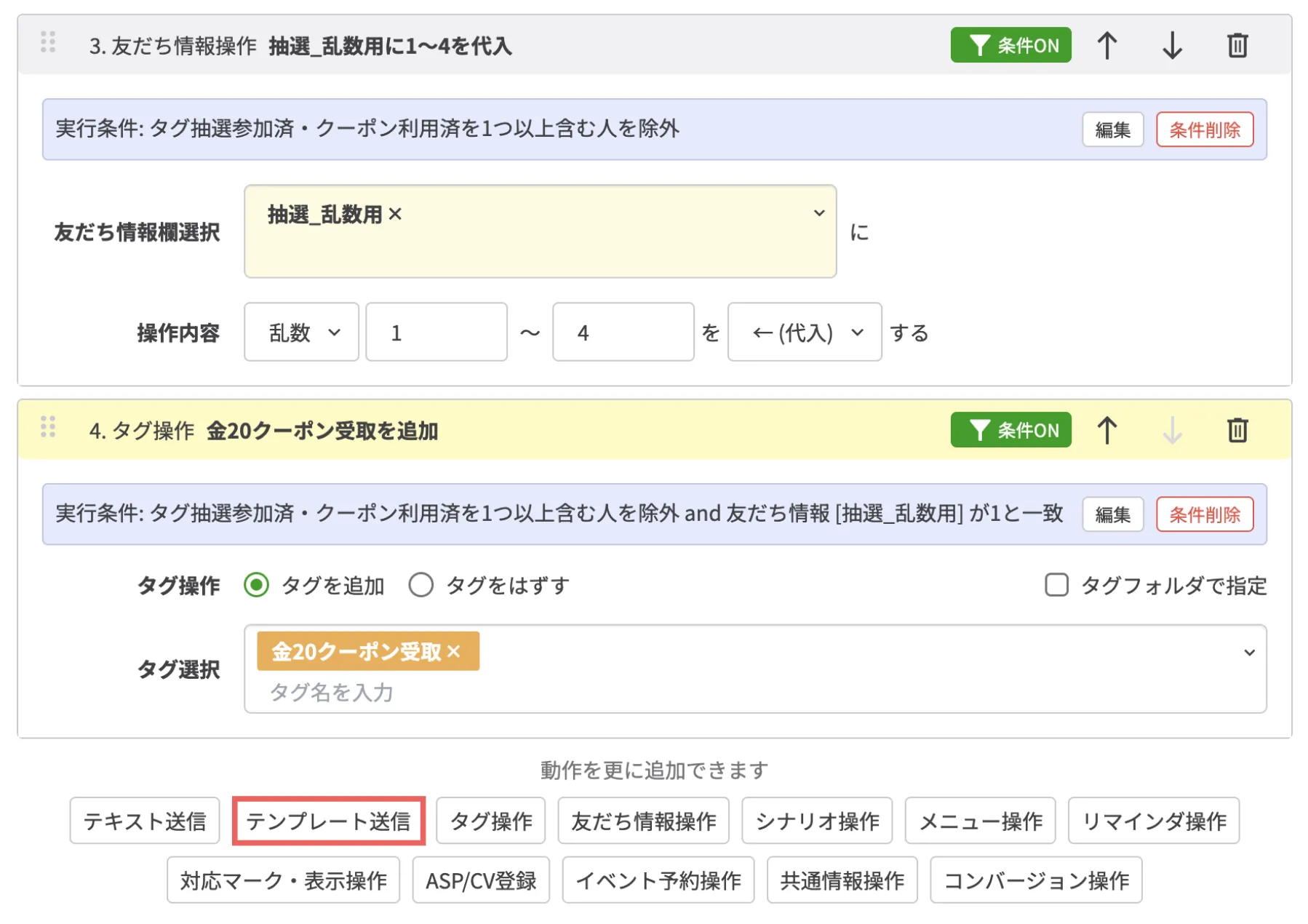The width and height of the screenshot is (1308, 924).
Task: Add a 共通情報操作 action
Action: 842,880
